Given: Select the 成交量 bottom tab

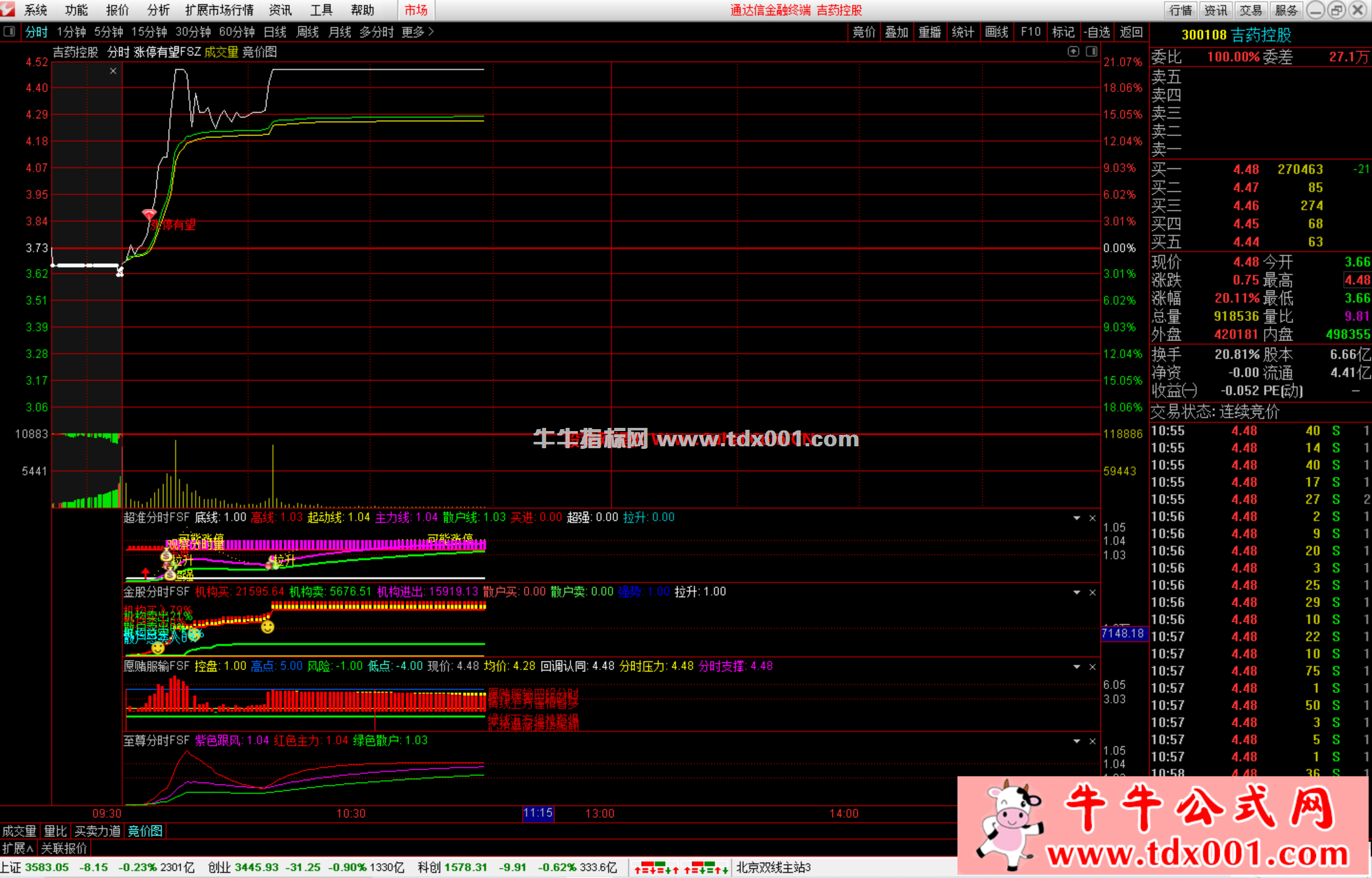Looking at the screenshot, I should 19,831.
